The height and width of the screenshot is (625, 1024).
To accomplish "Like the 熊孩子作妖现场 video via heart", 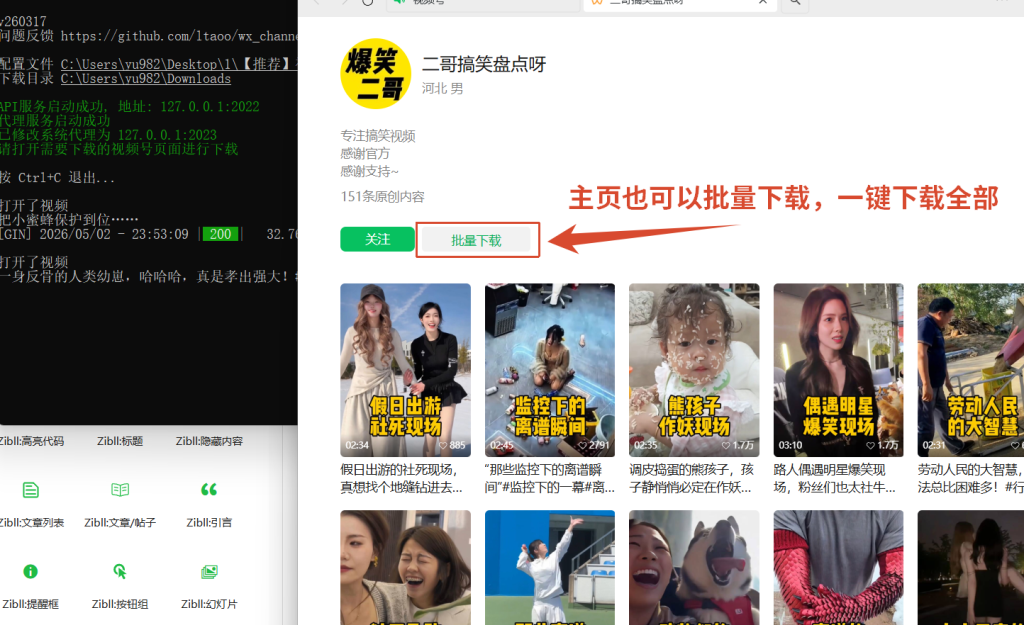I will 726,445.
